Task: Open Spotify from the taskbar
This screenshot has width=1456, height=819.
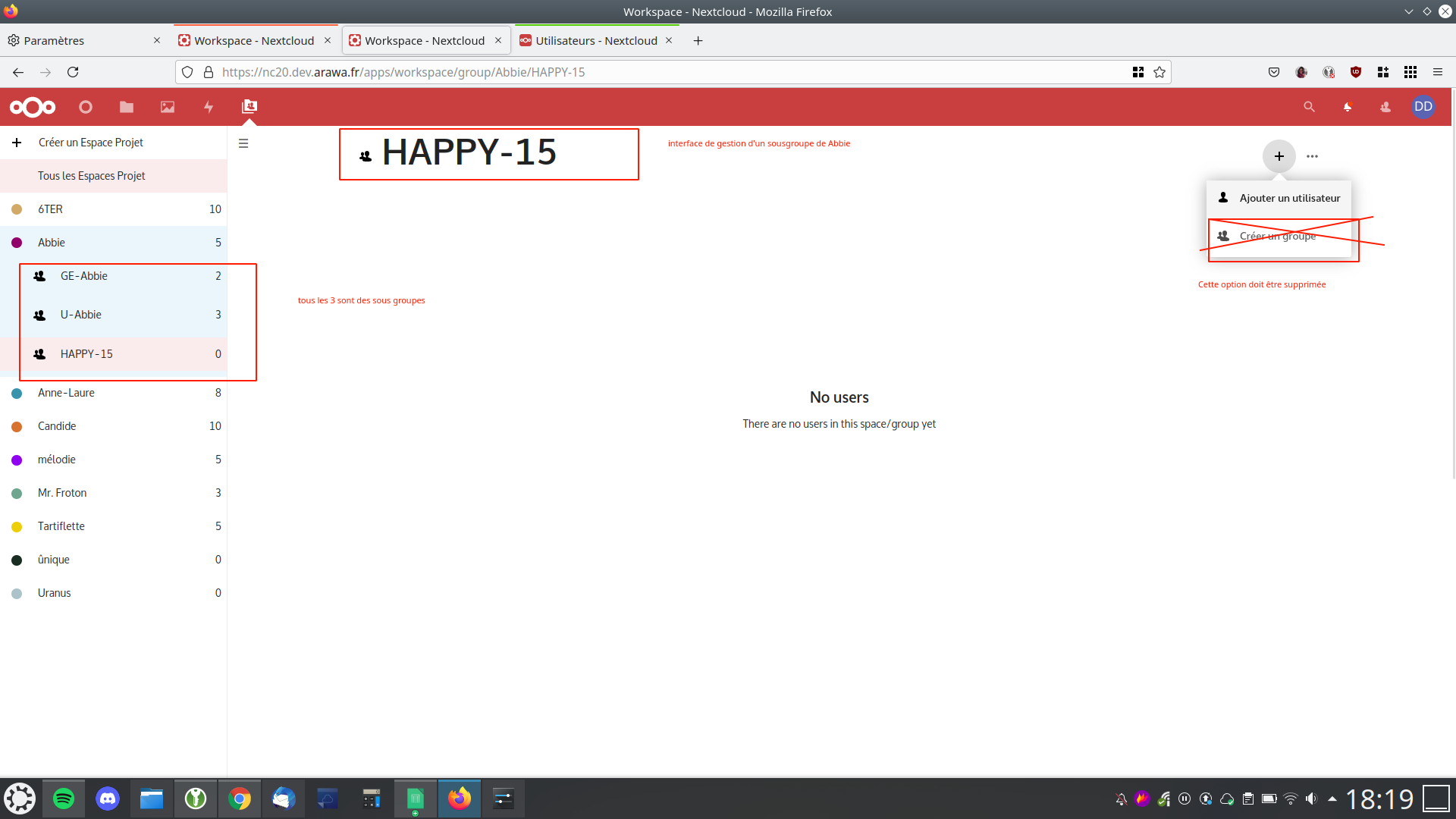Action: click(x=64, y=799)
